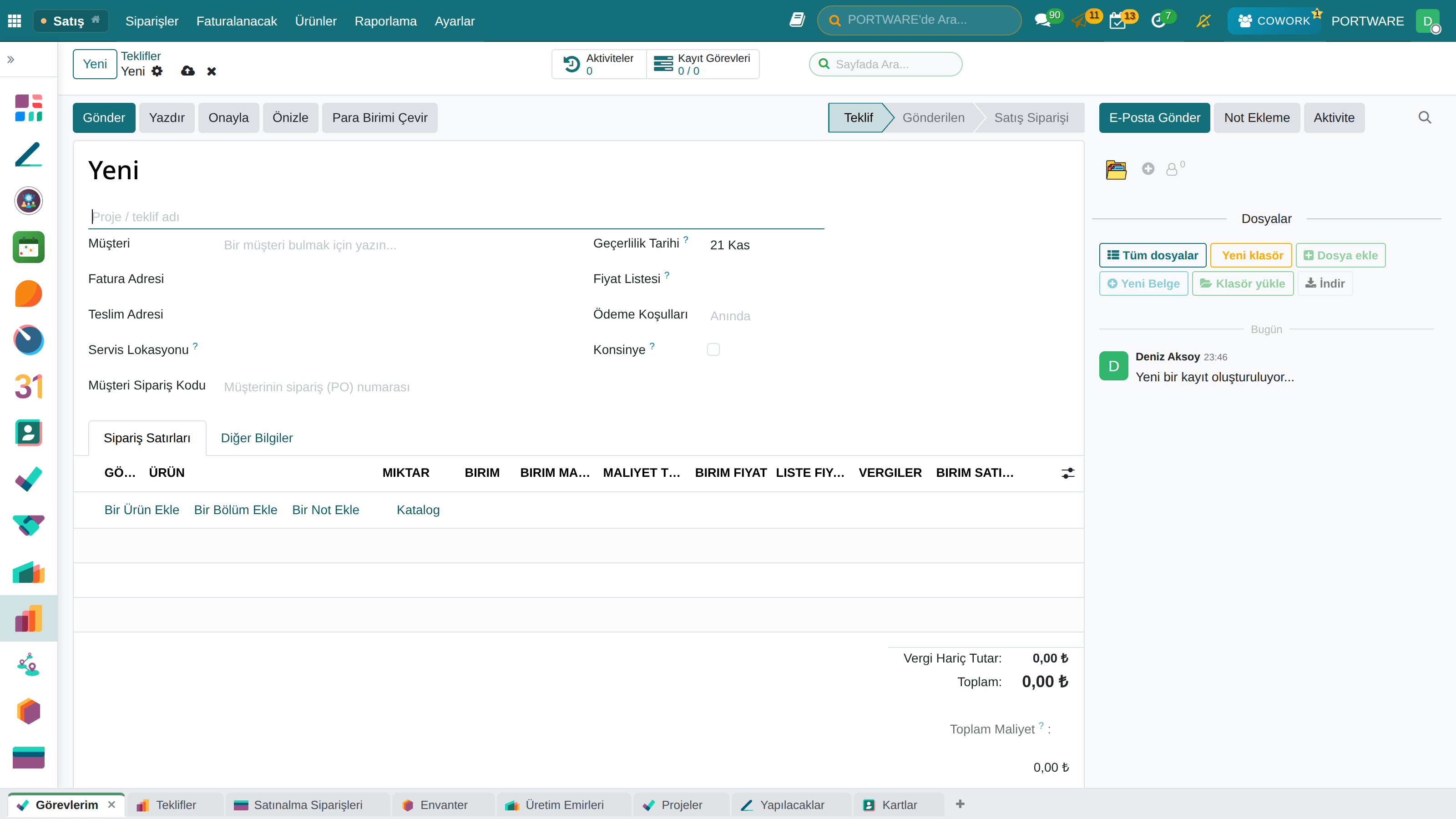Toggle the muted notifications bell icon
This screenshot has height=819, width=1456.
1203,21
